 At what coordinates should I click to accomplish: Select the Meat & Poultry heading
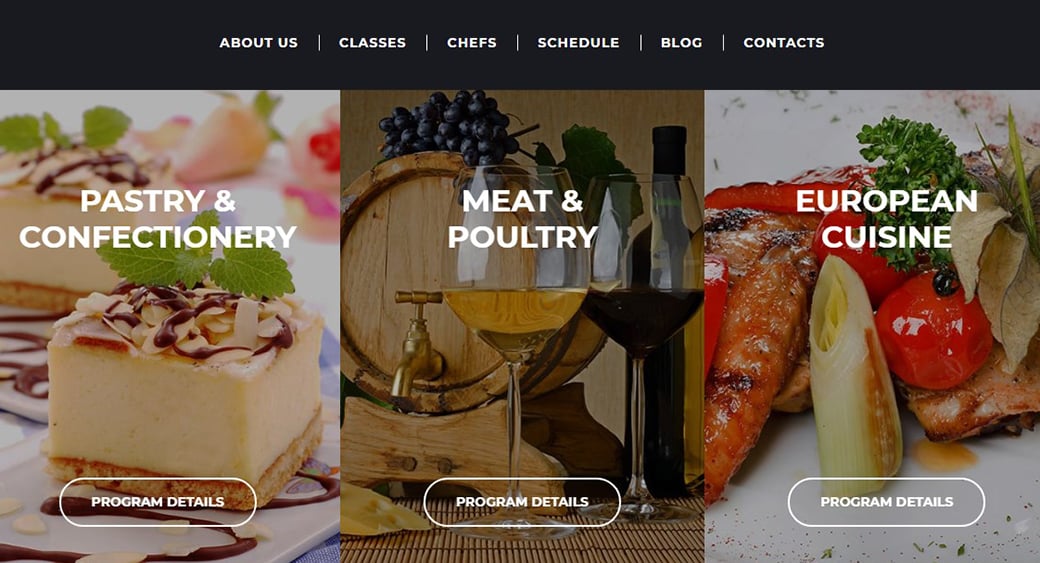523,219
